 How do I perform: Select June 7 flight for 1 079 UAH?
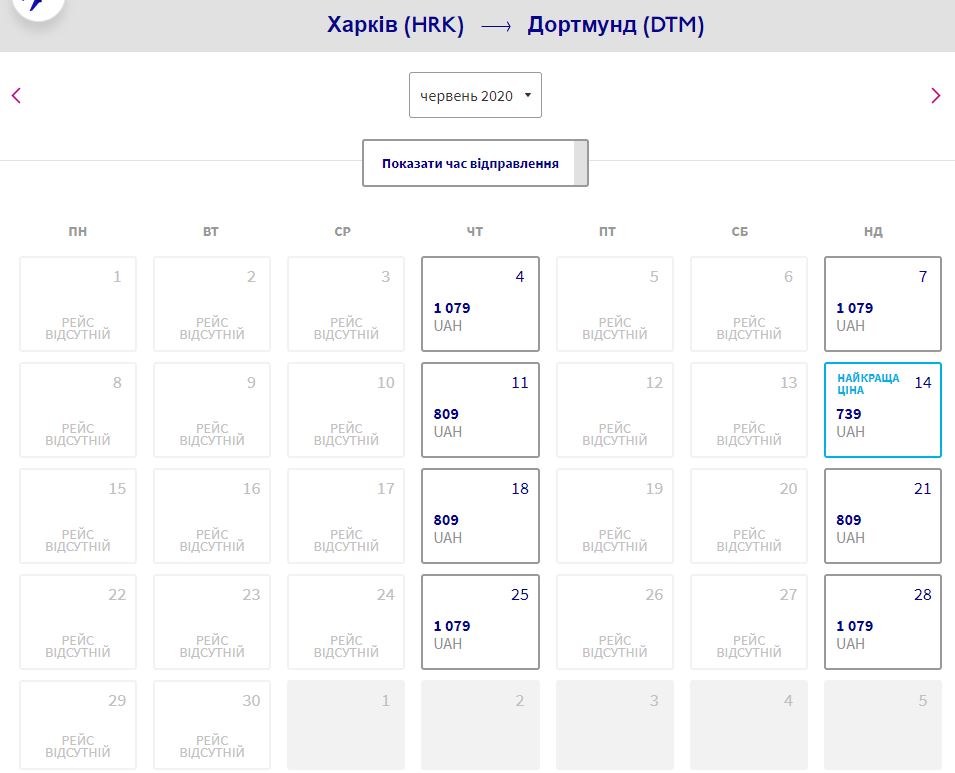pyautogui.click(x=882, y=304)
